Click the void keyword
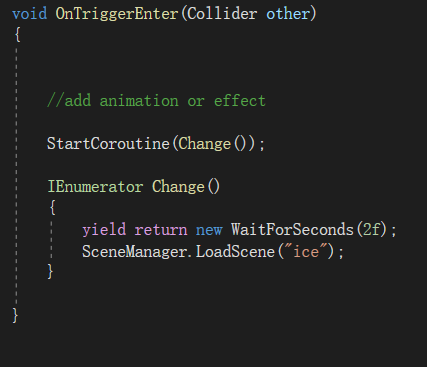 (29, 14)
